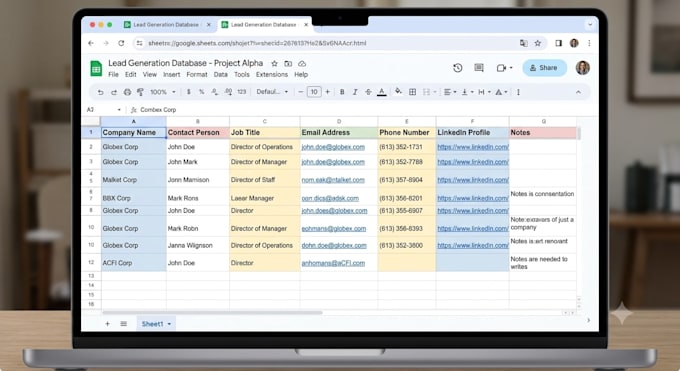The width and height of the screenshot is (680, 371).
Task: Open the Format menu
Action: (197, 75)
